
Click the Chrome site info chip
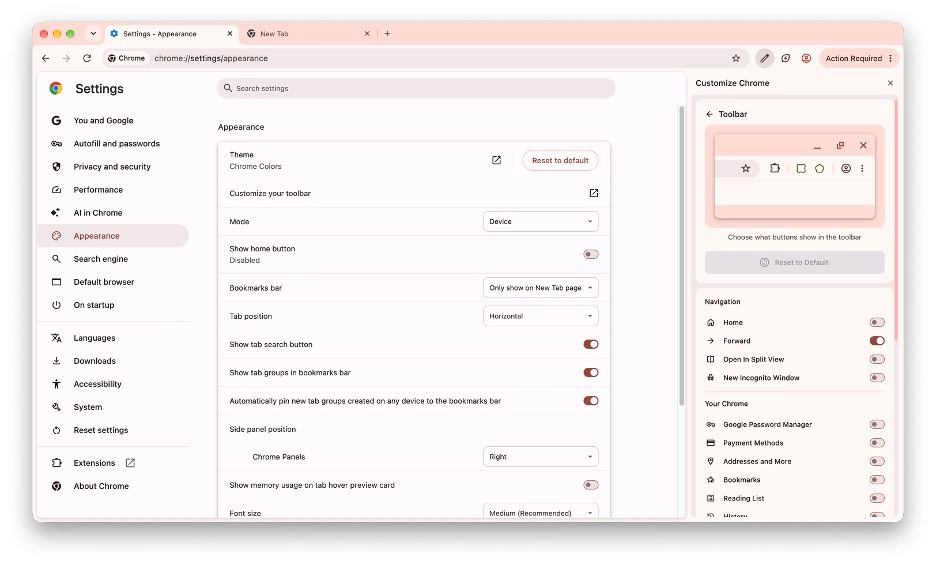point(126,59)
